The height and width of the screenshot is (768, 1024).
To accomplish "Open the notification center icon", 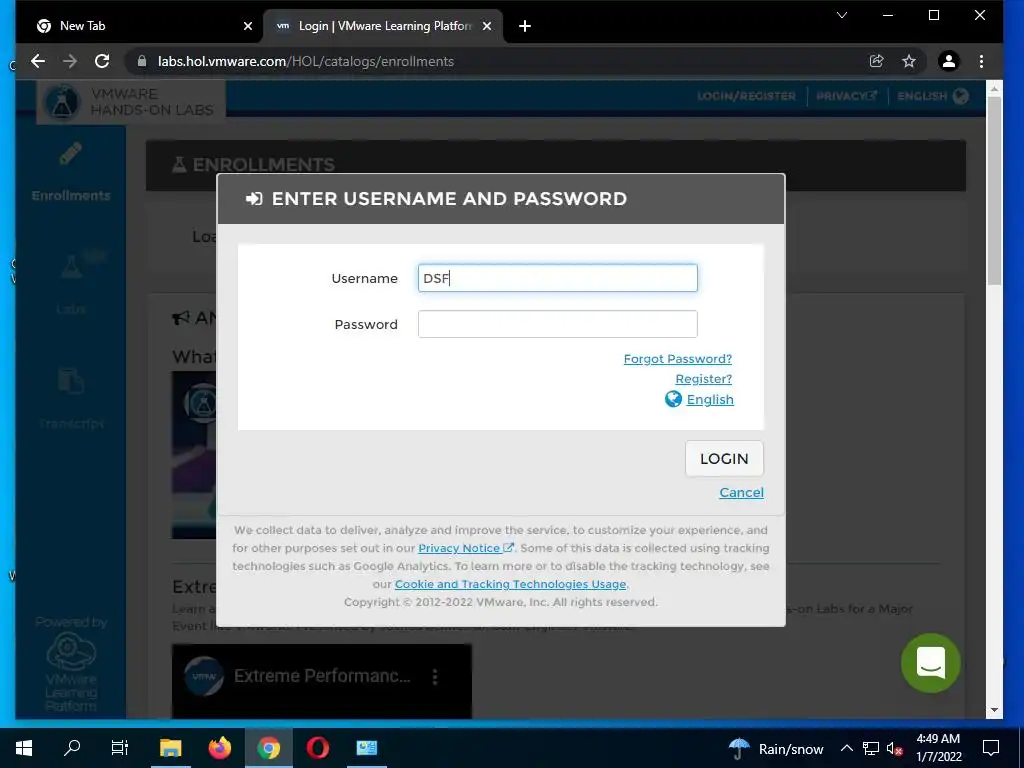I will click(991, 748).
